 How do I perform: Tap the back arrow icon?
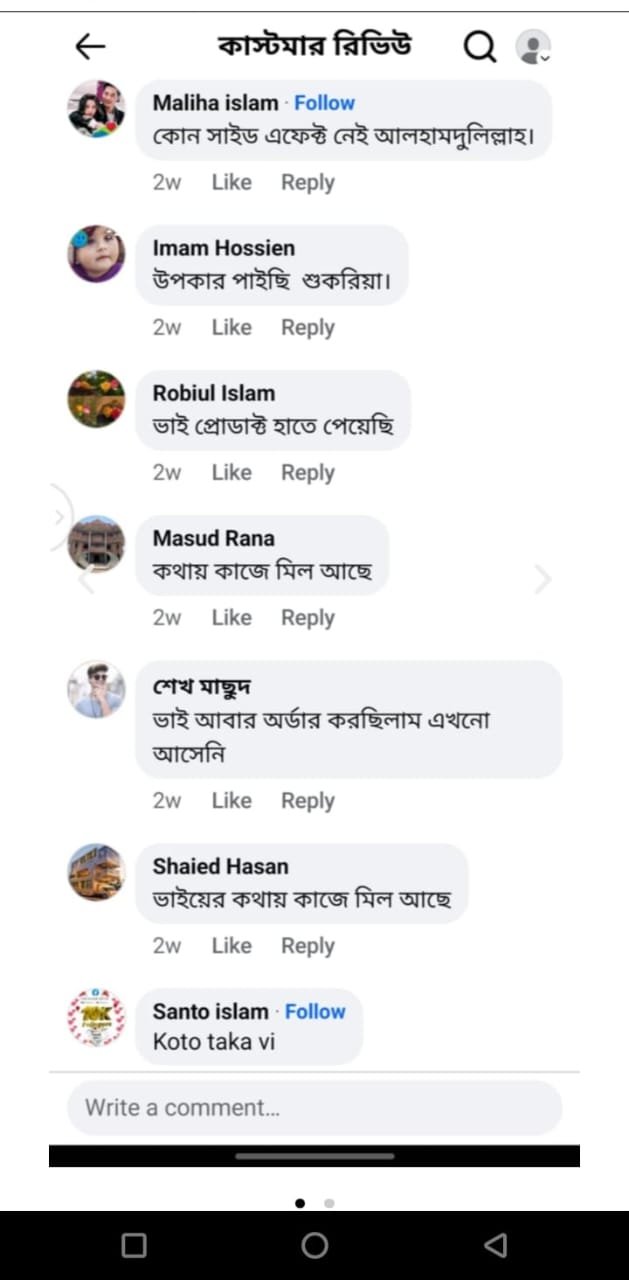90,46
